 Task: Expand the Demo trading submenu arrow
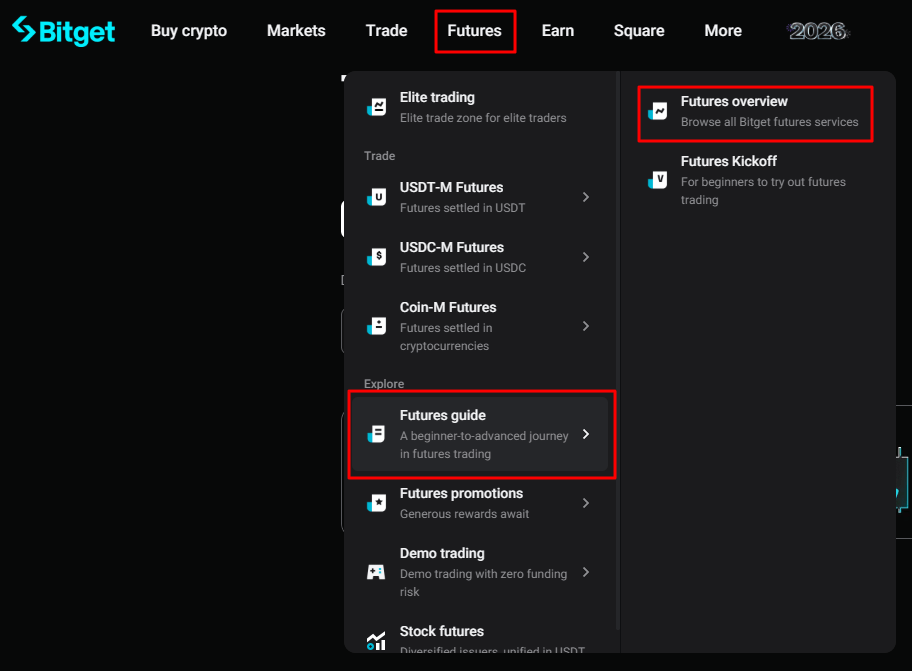[586, 572]
